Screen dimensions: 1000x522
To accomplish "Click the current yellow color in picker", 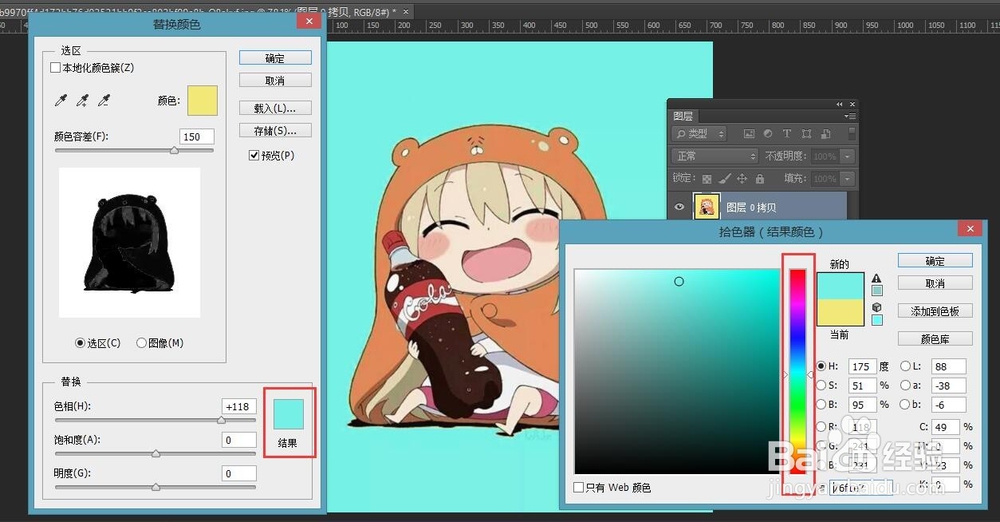I will [x=841, y=312].
